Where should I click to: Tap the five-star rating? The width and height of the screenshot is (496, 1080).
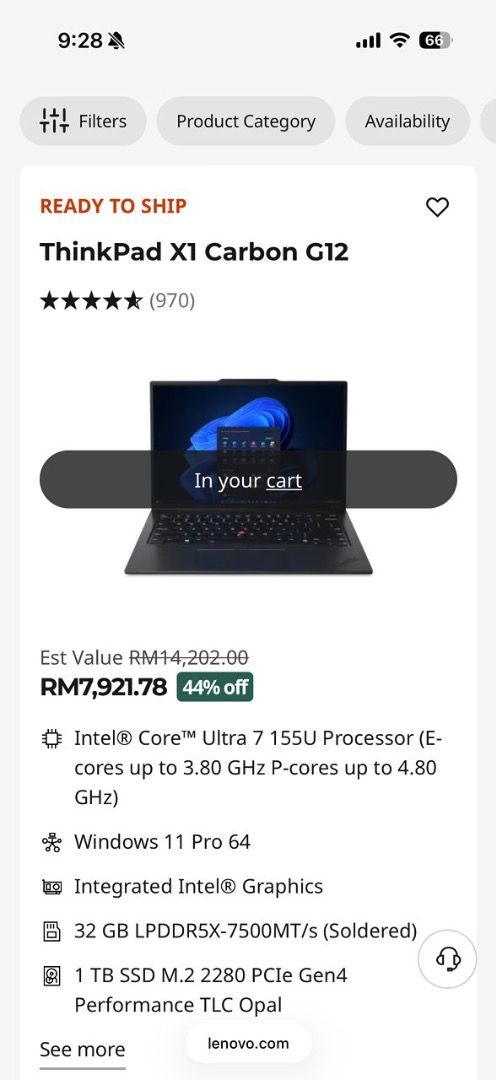91,301
